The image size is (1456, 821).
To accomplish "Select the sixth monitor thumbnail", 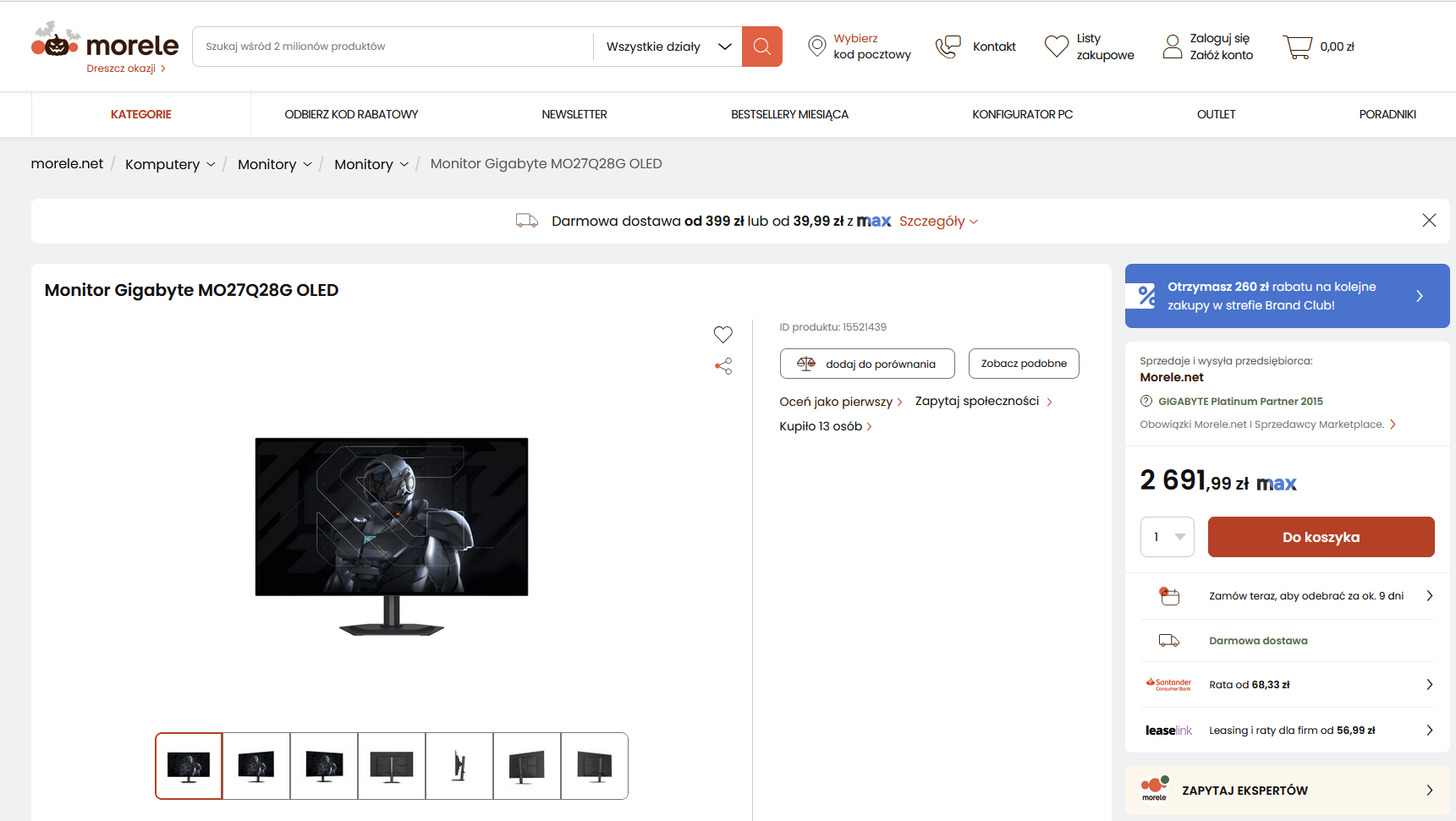I will (x=527, y=766).
